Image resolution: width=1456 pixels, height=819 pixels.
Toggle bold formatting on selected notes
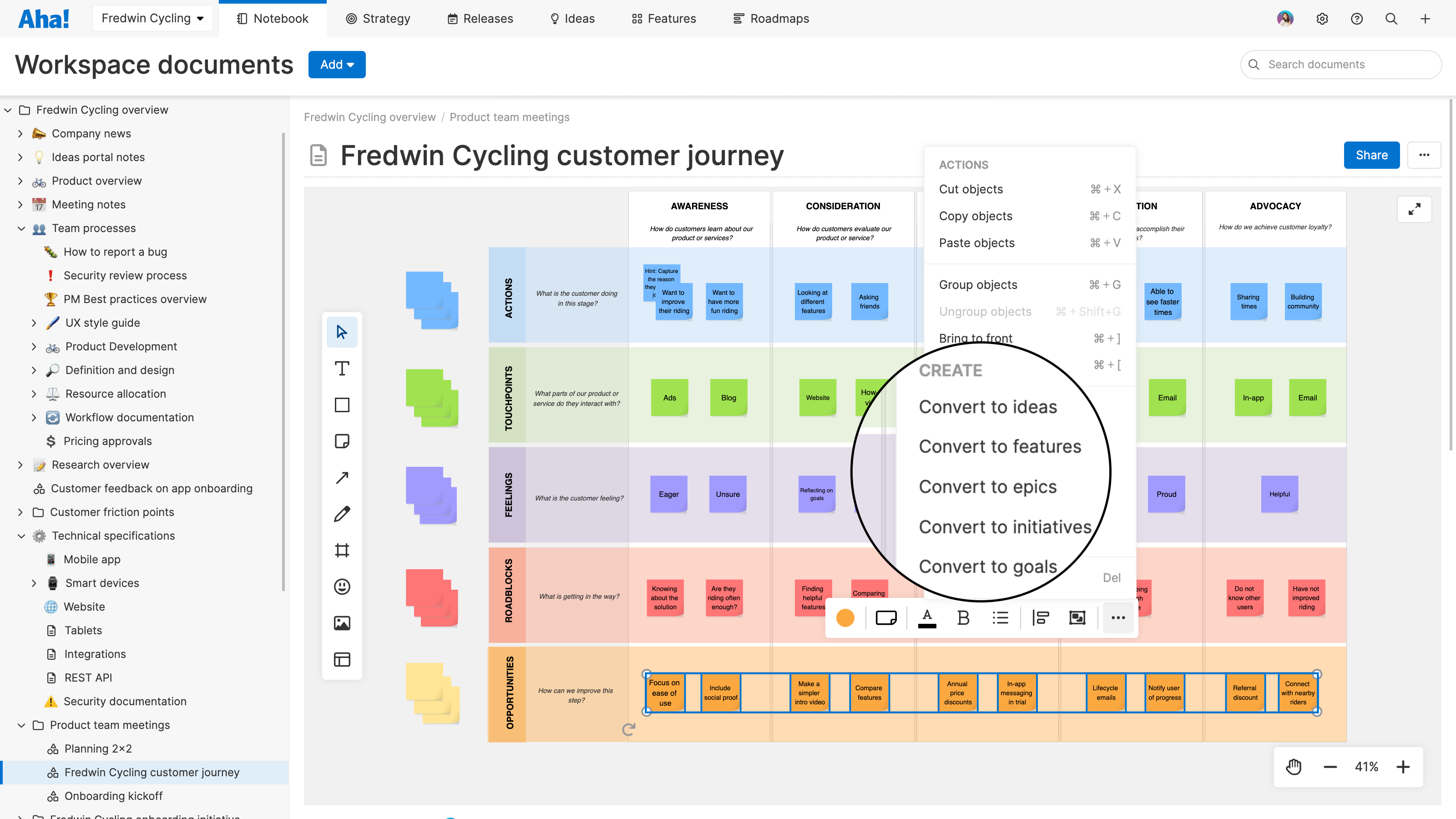[x=964, y=617]
